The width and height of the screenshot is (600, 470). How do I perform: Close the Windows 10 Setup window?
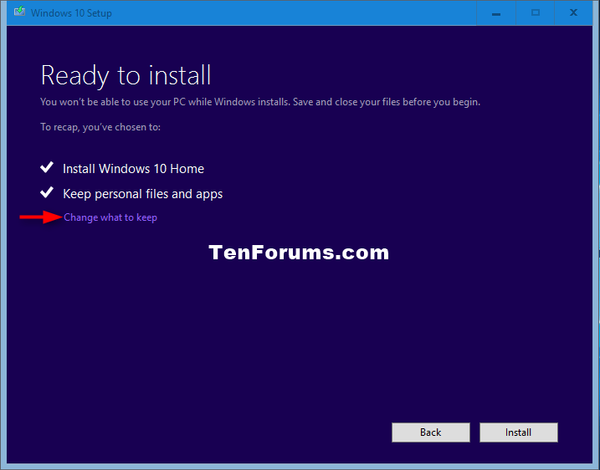(577, 14)
